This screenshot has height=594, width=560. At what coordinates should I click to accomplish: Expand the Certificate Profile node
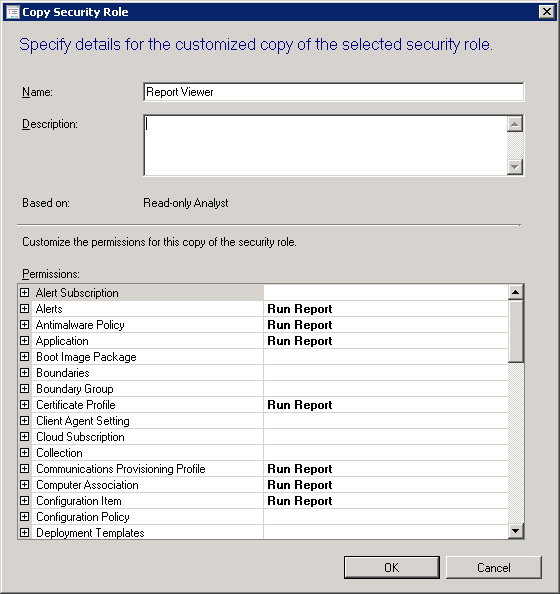tap(25, 405)
